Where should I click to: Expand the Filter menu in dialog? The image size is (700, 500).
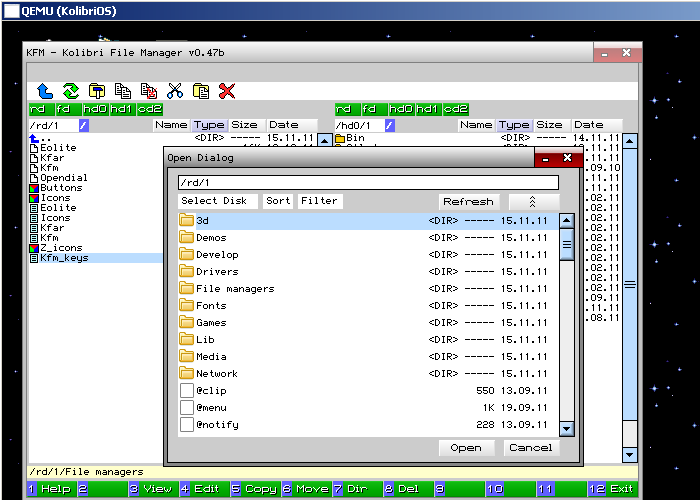[319, 201]
